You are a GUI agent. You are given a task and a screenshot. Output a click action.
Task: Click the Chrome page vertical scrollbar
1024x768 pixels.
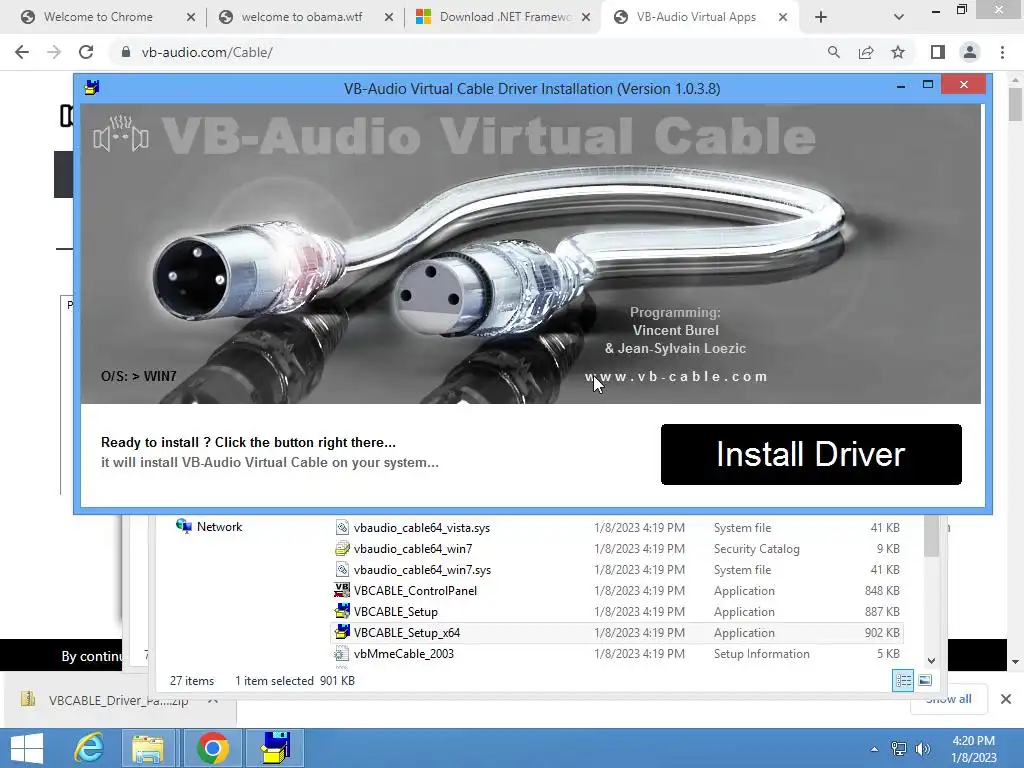coord(1015,104)
